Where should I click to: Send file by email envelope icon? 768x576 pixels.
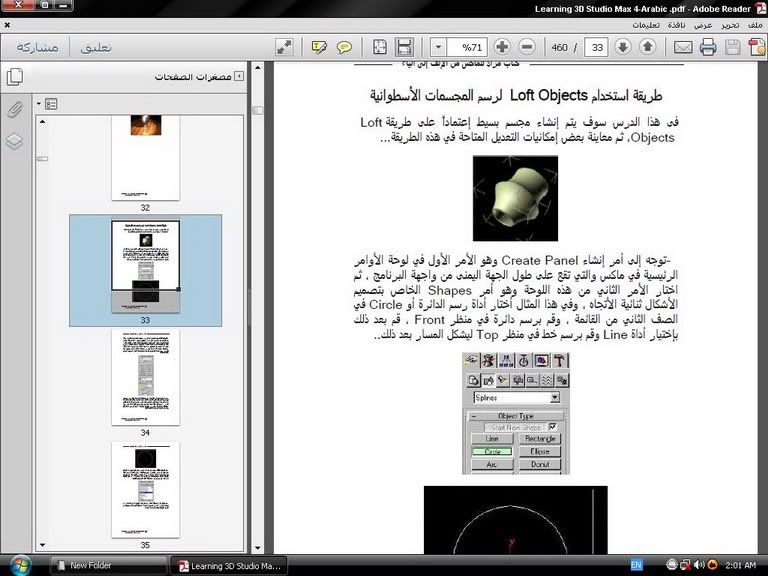(683, 48)
